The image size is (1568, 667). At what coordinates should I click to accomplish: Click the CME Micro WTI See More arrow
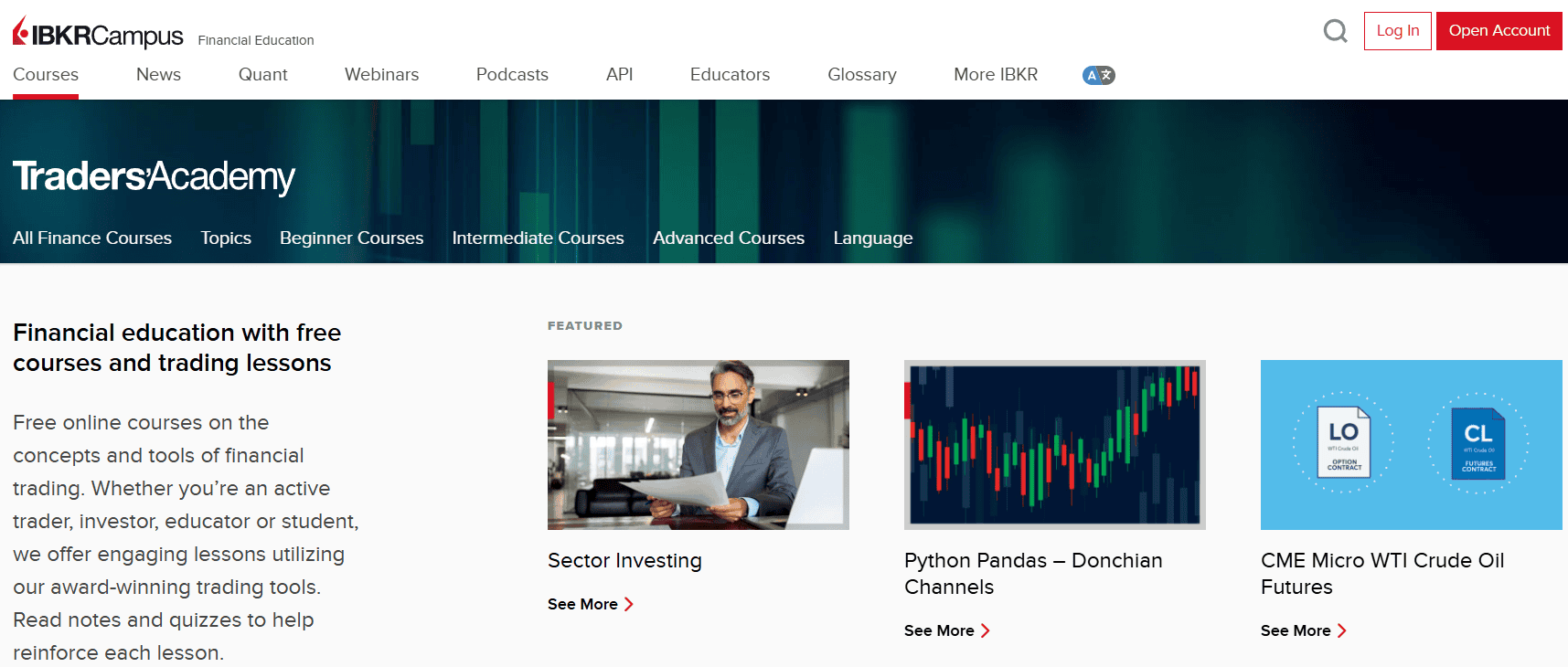tap(1342, 630)
